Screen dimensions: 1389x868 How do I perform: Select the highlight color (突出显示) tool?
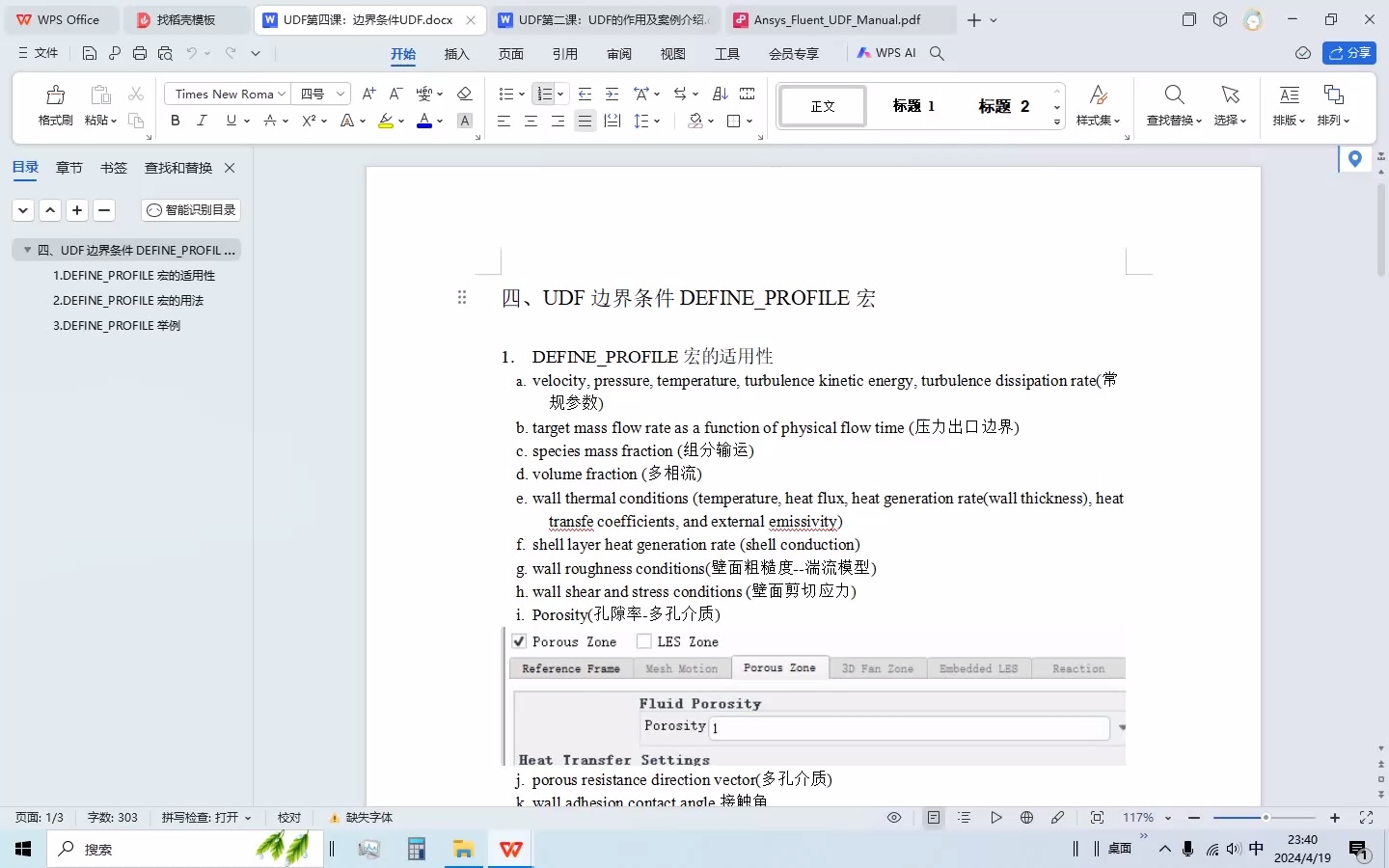click(x=387, y=121)
